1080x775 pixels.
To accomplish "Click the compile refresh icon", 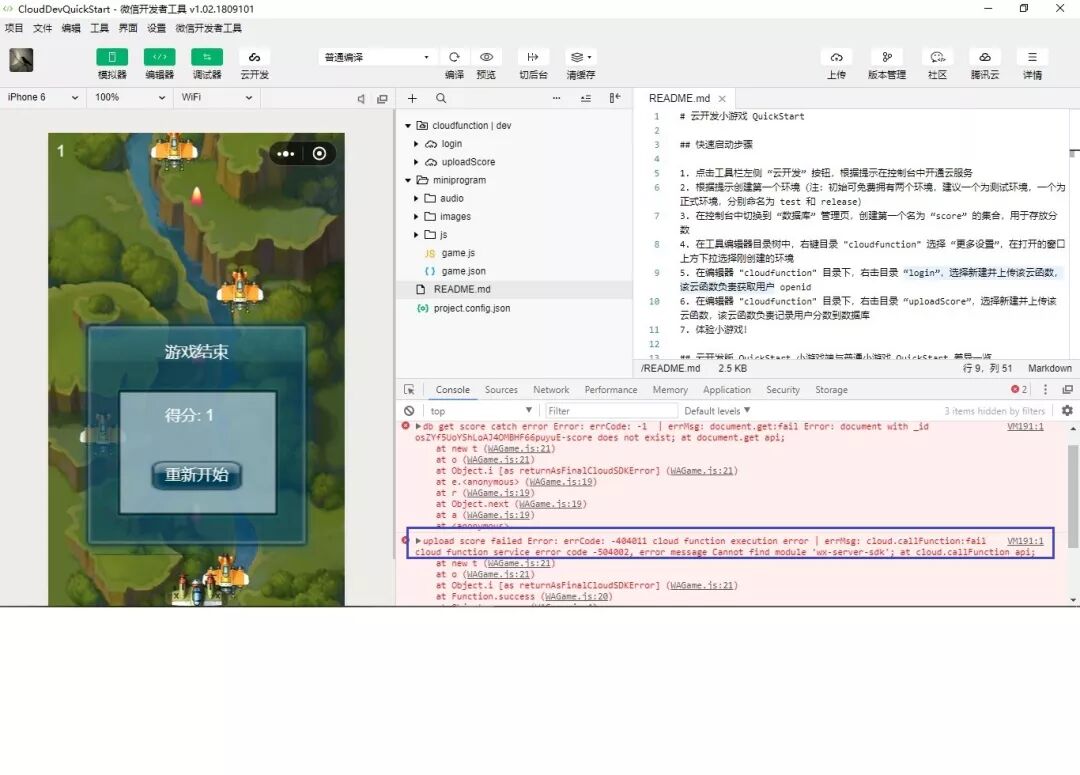I will [x=454, y=57].
